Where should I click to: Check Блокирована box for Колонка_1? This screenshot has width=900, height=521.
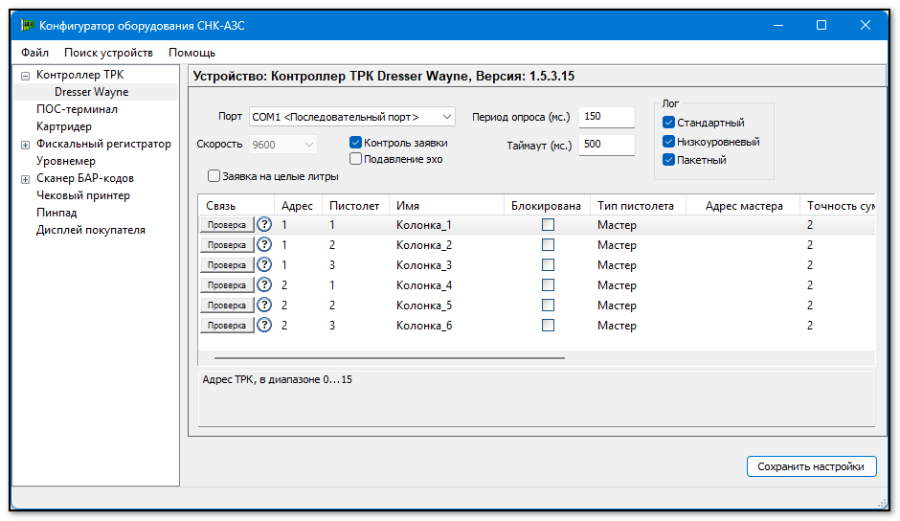point(548,225)
